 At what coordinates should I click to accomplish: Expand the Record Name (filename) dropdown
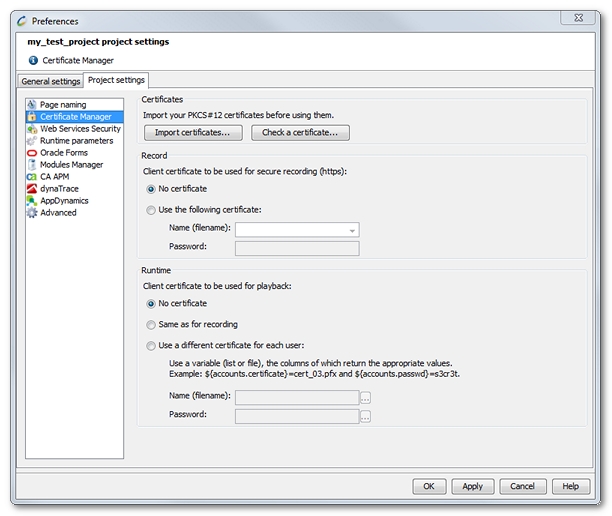(352, 230)
